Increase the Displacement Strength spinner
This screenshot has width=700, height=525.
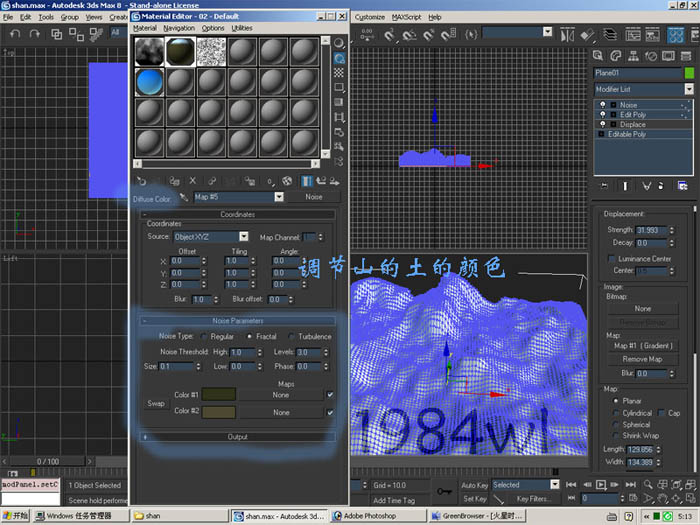[x=672, y=228]
